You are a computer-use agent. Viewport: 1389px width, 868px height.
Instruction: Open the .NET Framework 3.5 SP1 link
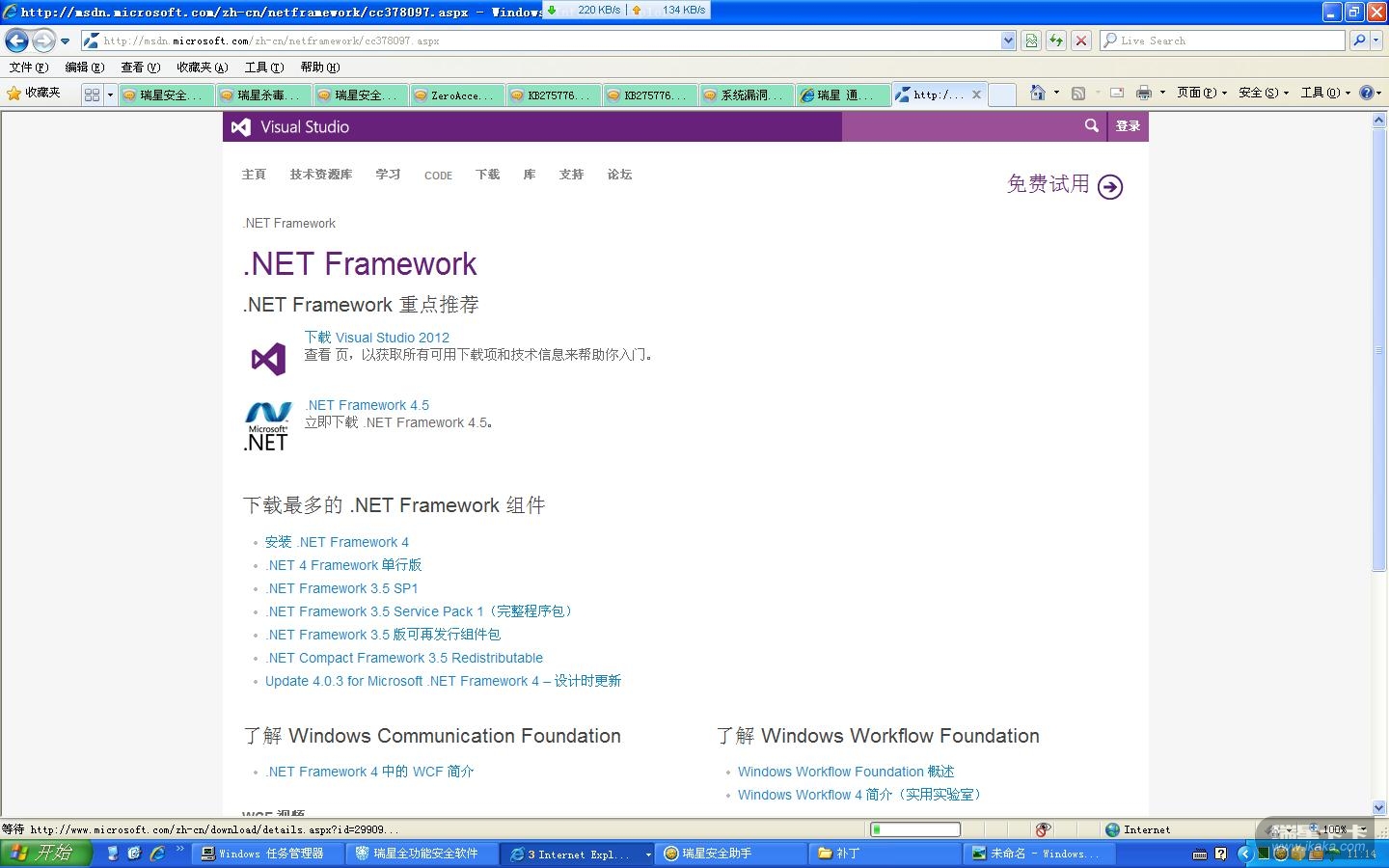click(x=342, y=588)
